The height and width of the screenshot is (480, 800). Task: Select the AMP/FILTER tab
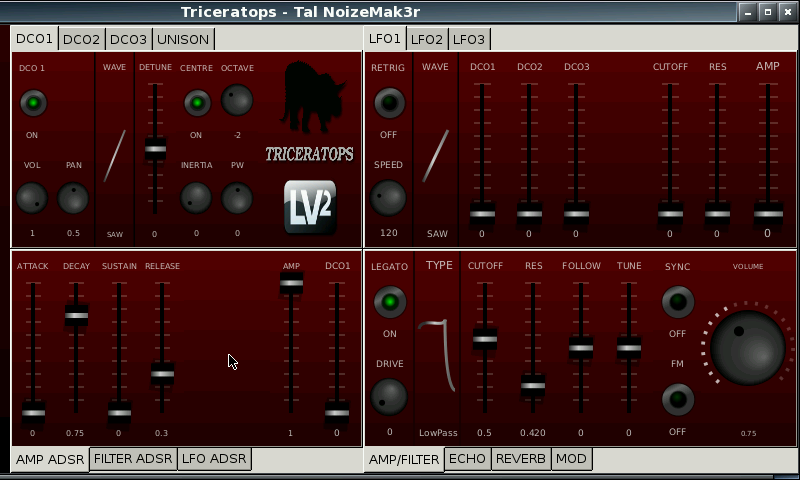click(404, 460)
